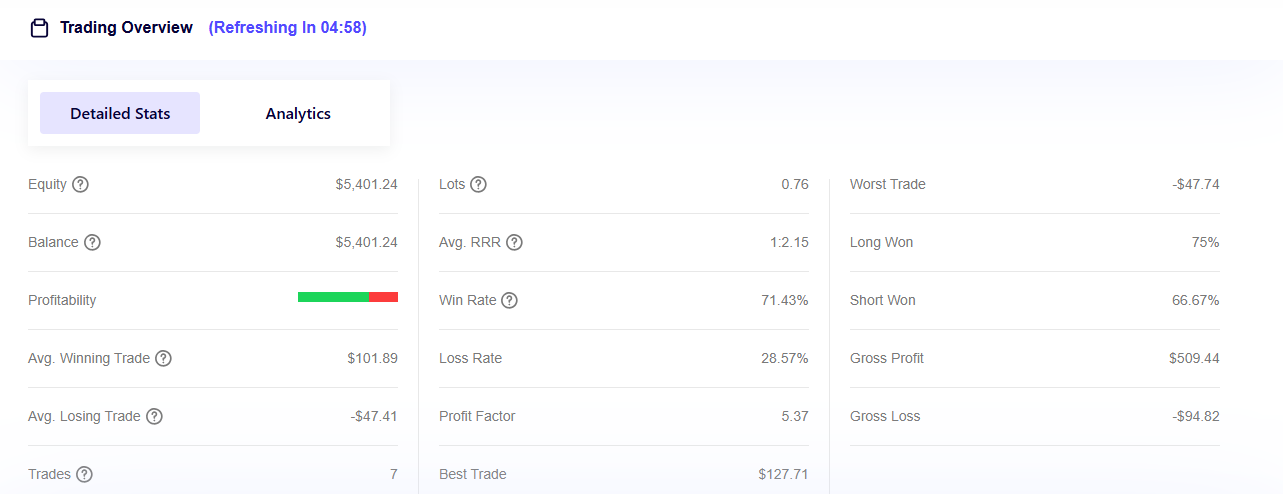Click the Worst Trade value -$47.74
Screen dimensions: 1283x494
tap(1196, 184)
